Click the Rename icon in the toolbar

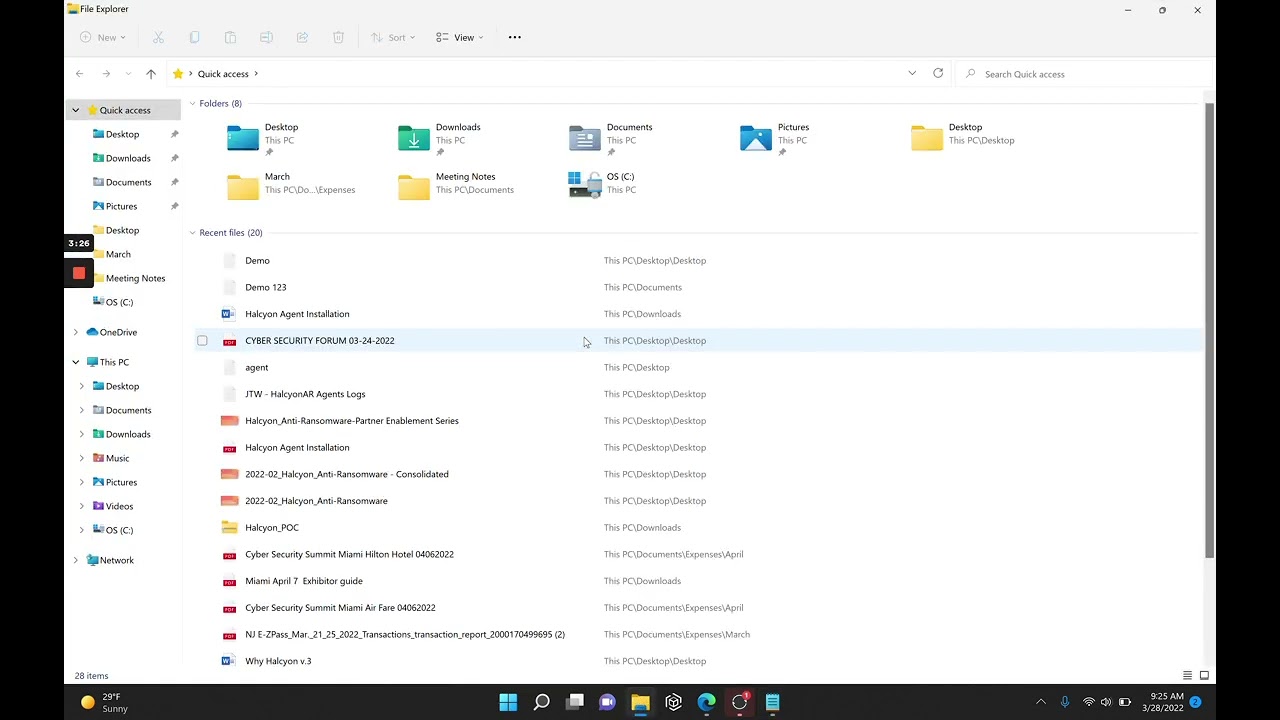click(266, 37)
